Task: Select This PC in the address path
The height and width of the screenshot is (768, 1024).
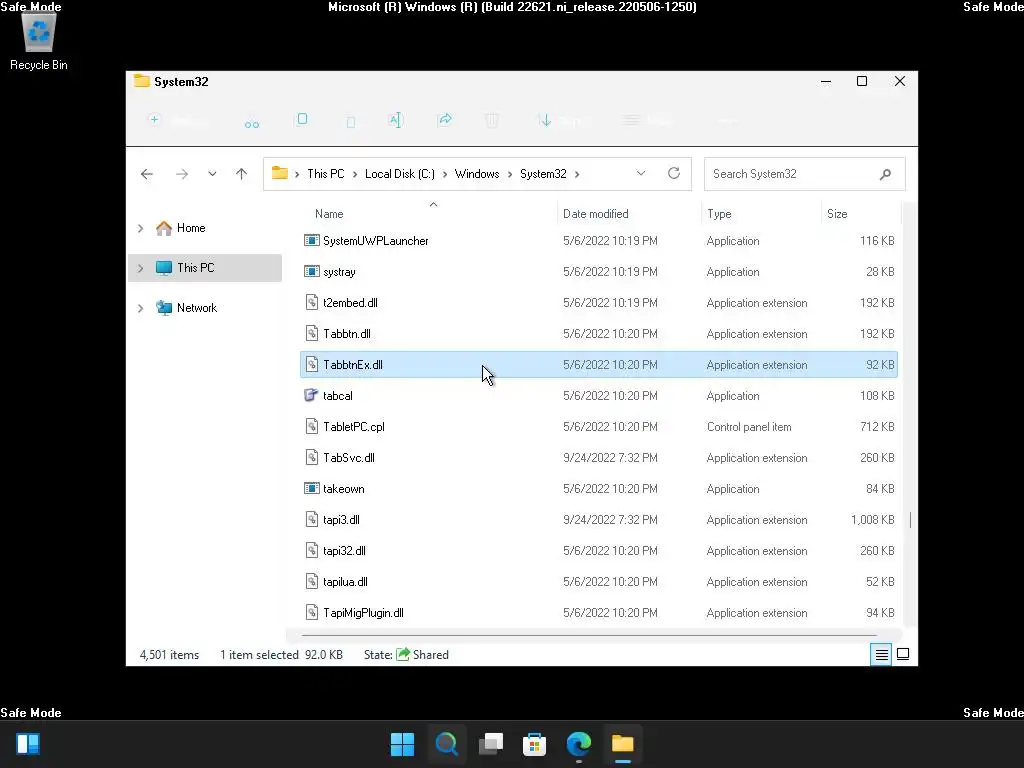Action: click(325, 174)
